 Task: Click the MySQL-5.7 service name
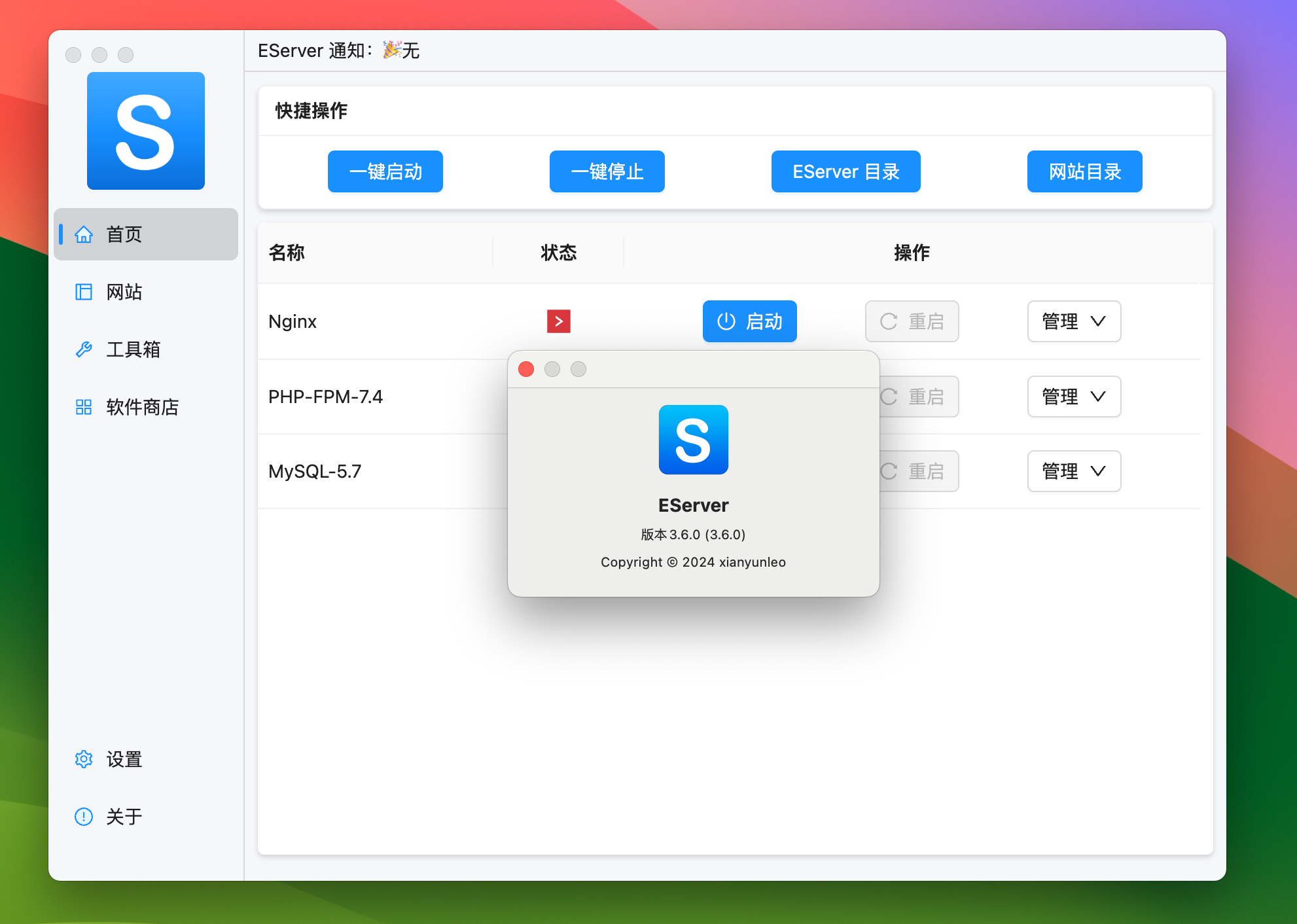click(x=315, y=471)
